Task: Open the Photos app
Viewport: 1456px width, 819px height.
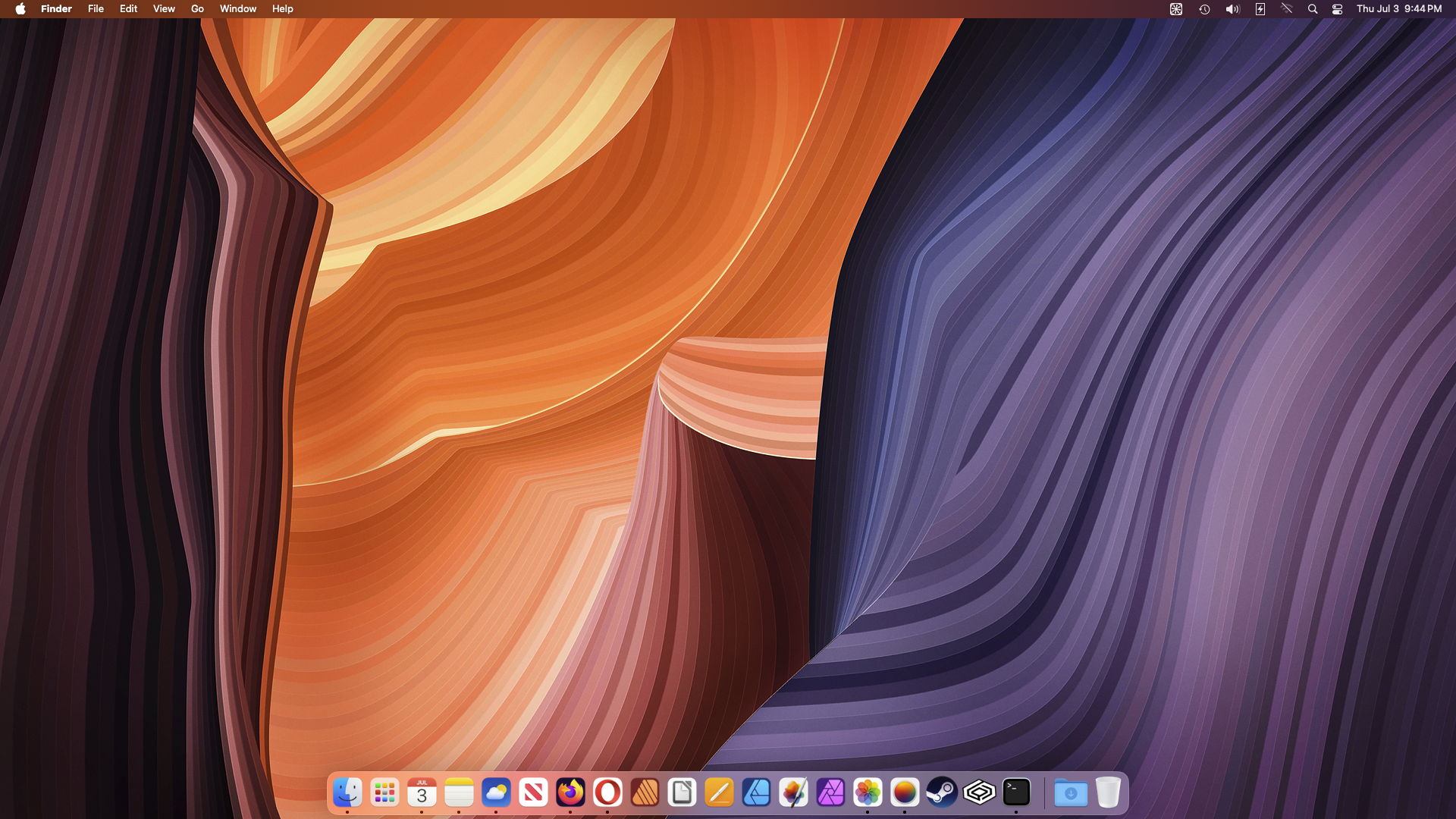Action: [868, 793]
